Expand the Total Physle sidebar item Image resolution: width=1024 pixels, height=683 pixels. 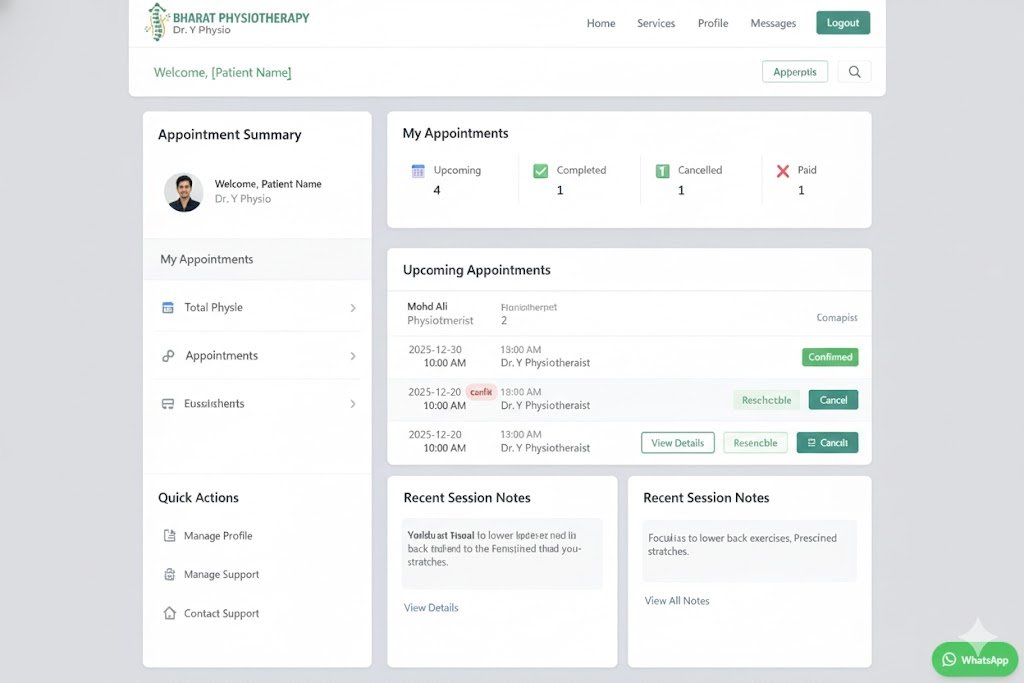click(352, 307)
